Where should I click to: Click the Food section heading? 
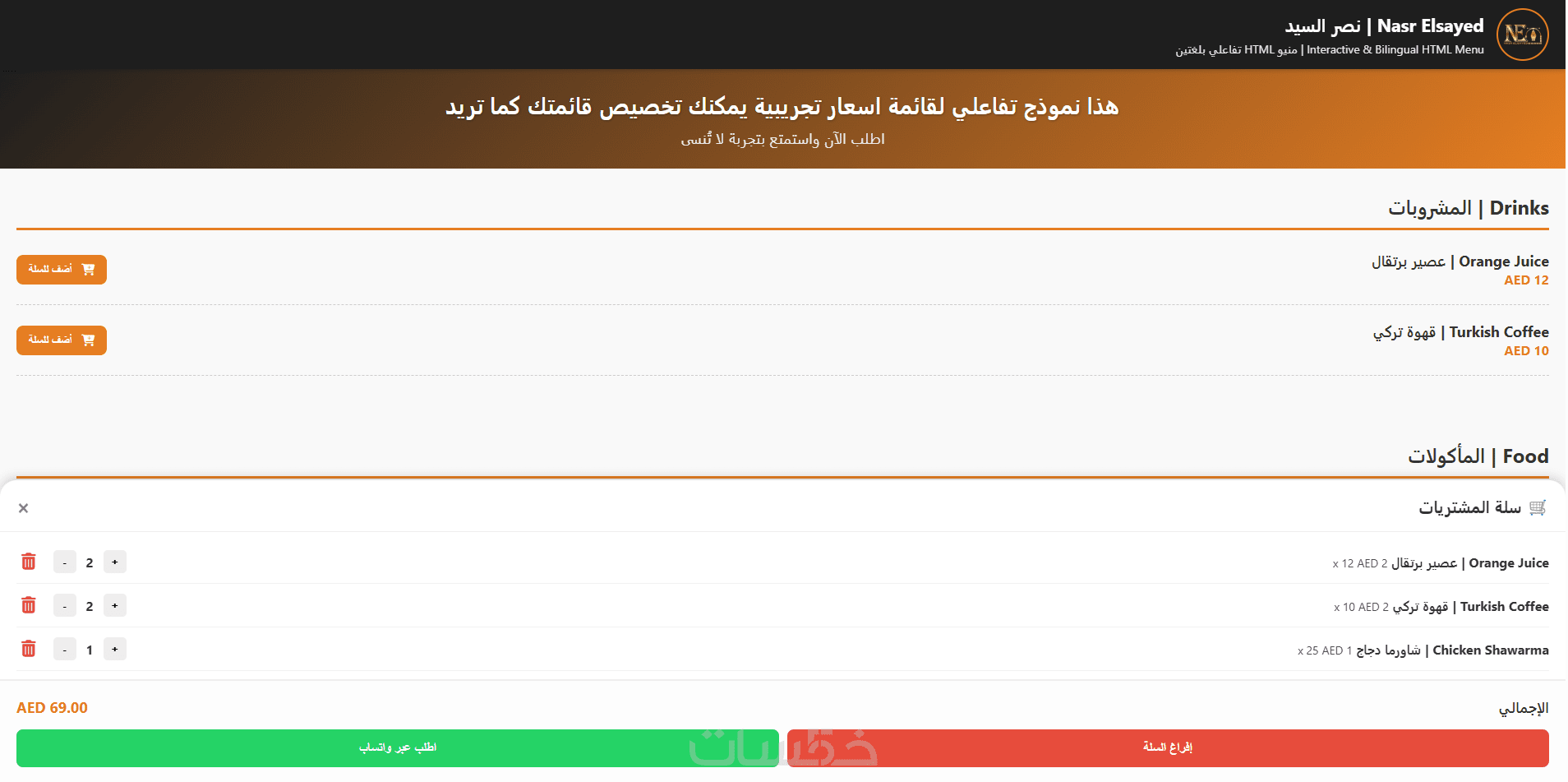click(x=1478, y=456)
